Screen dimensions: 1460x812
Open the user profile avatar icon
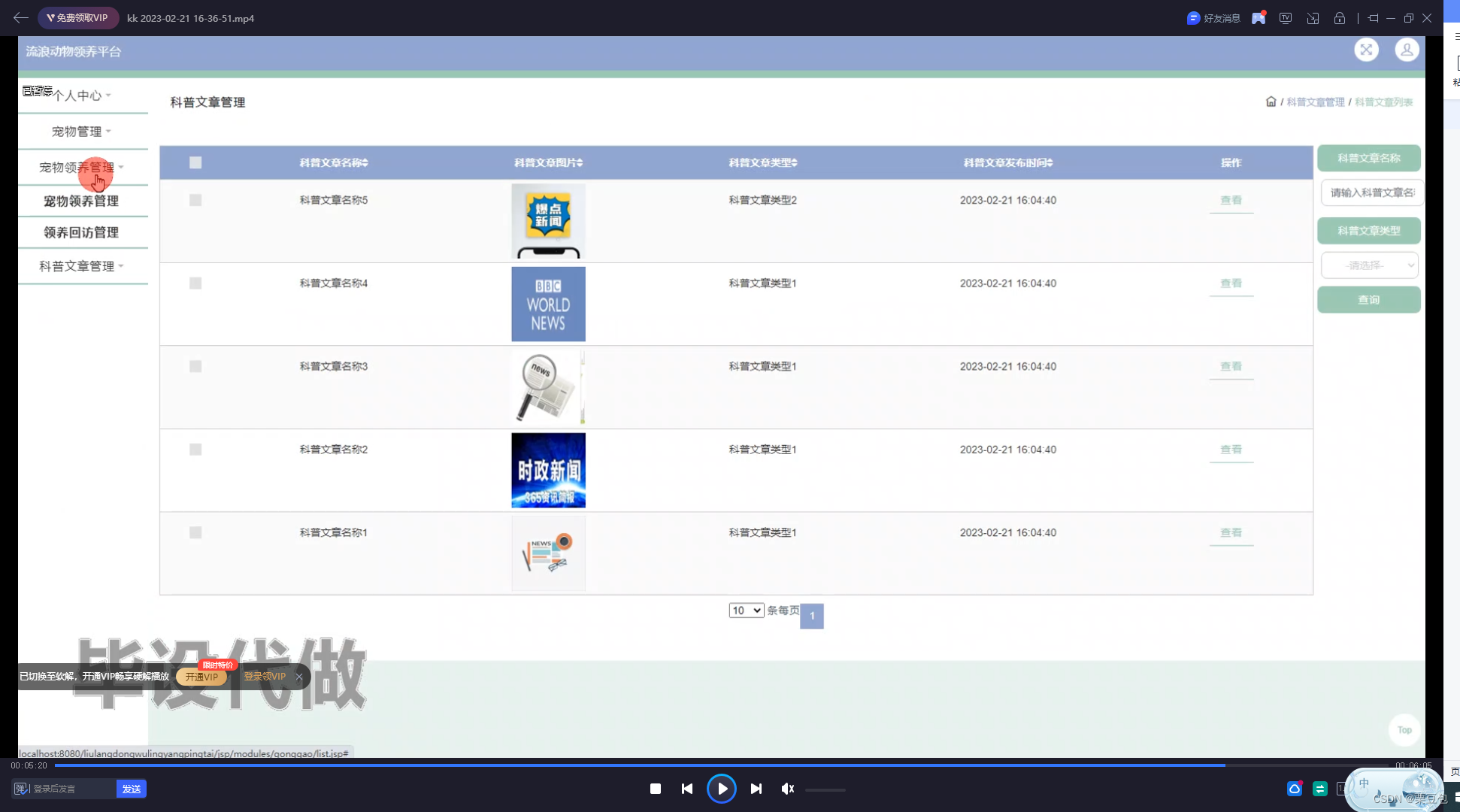click(1407, 50)
